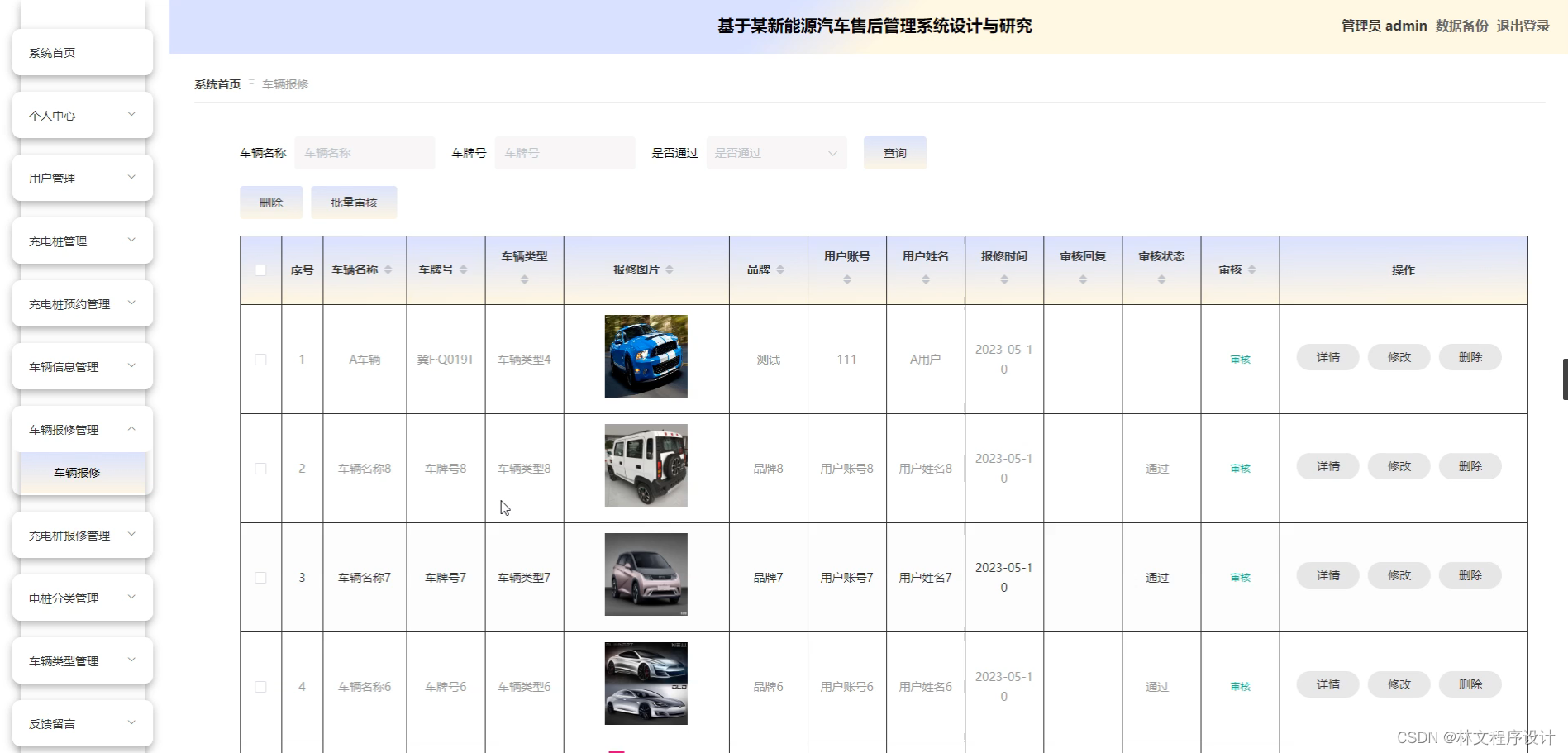Screen dimensions: 1568x753
Task: Click 删除 for 车辆名称8 row
Action: (1470, 466)
